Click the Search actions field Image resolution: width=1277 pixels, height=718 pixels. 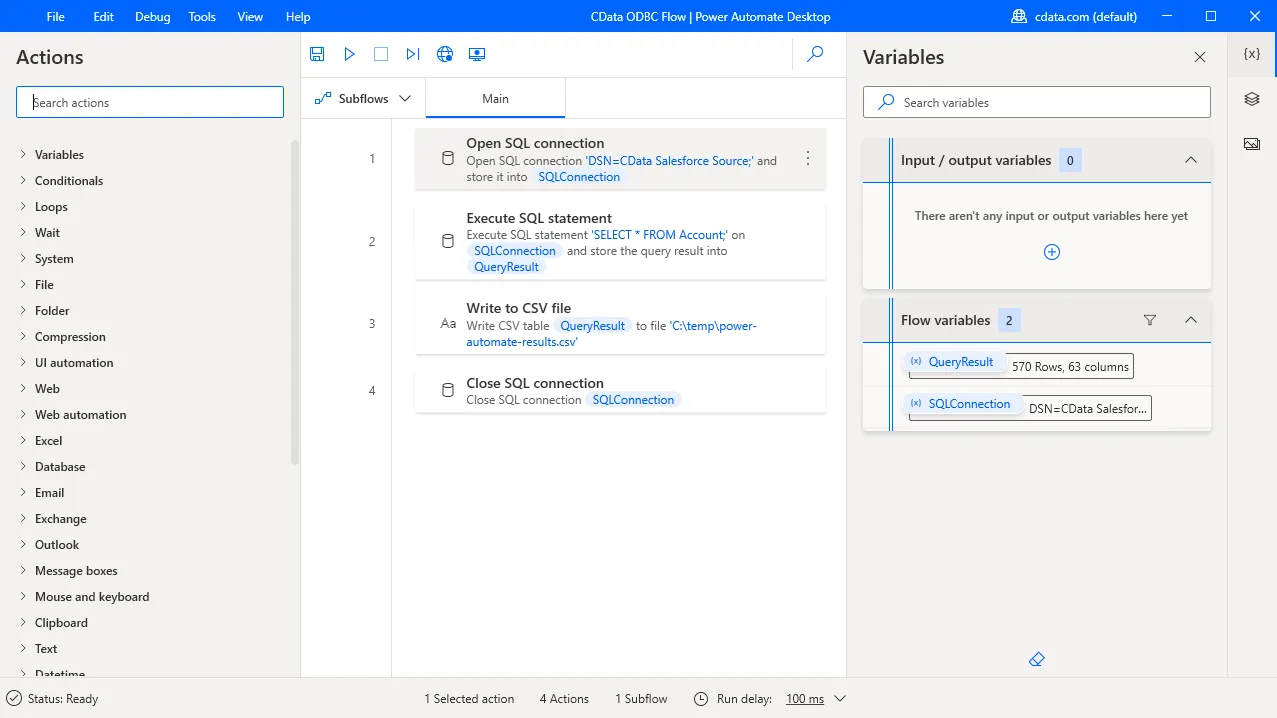(149, 101)
